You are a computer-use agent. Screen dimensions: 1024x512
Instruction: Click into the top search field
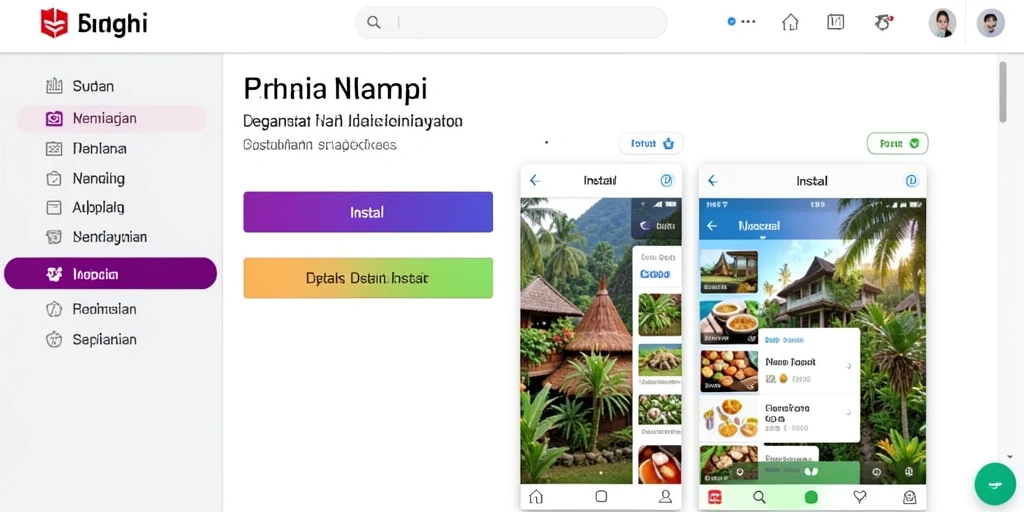click(511, 23)
